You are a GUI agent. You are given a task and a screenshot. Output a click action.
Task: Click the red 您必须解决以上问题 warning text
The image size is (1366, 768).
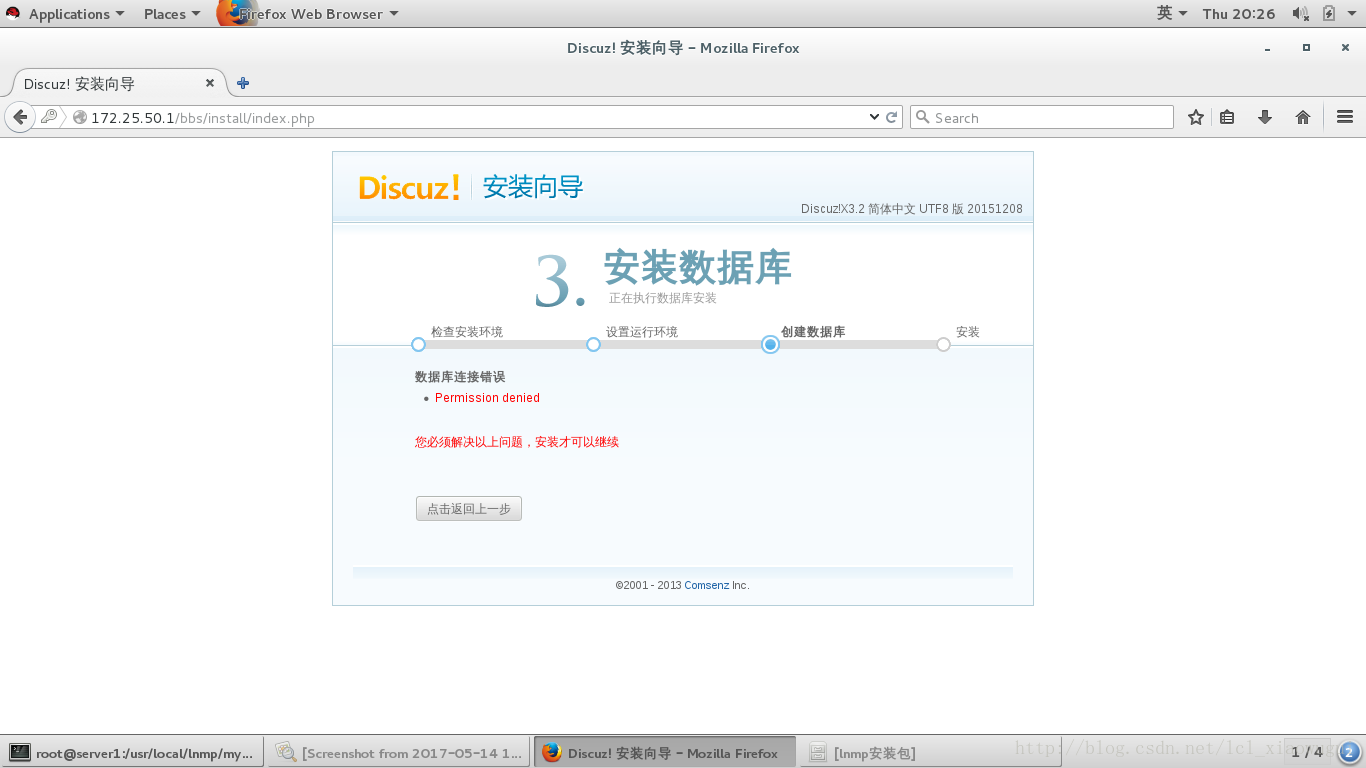point(517,442)
